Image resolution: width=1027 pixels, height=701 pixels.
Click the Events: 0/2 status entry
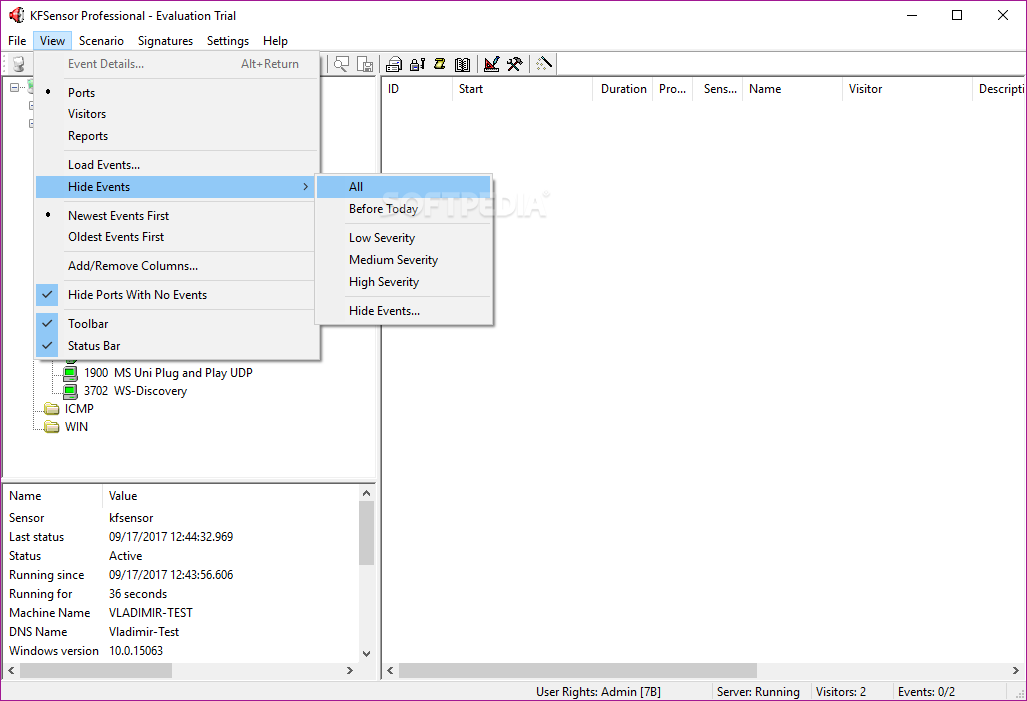pyautogui.click(x=926, y=692)
